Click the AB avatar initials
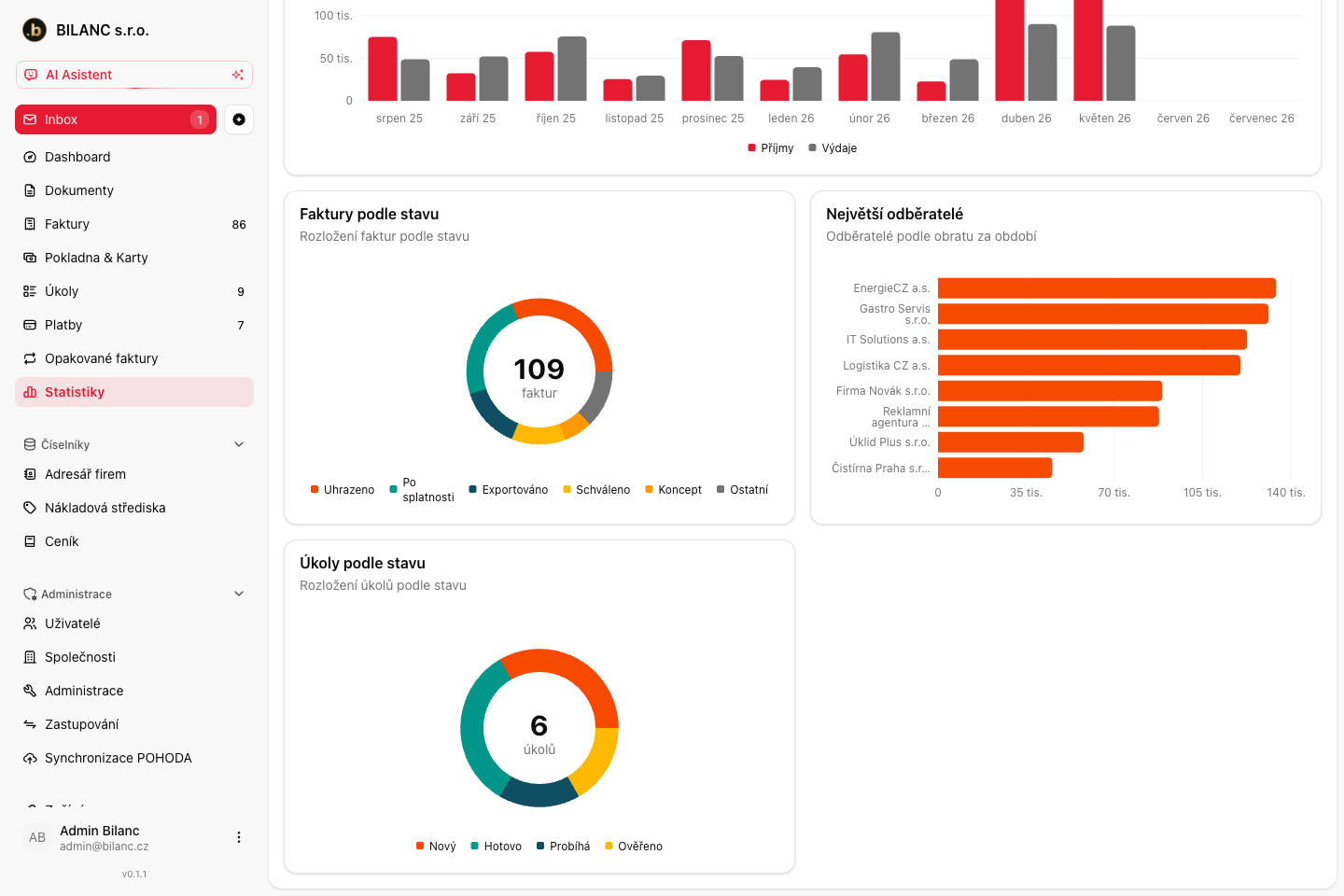Viewport: 1344px width, 896px height. coord(37,837)
